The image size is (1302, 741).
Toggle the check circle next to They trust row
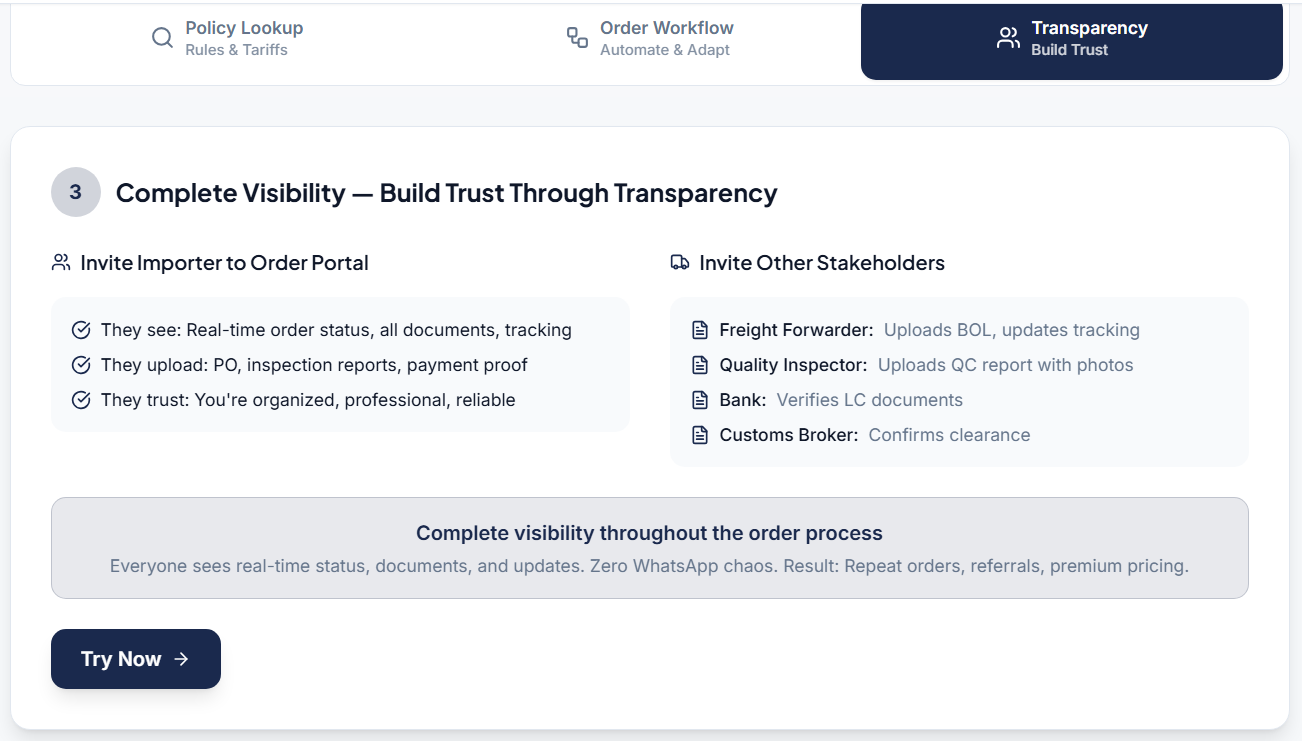click(x=81, y=399)
